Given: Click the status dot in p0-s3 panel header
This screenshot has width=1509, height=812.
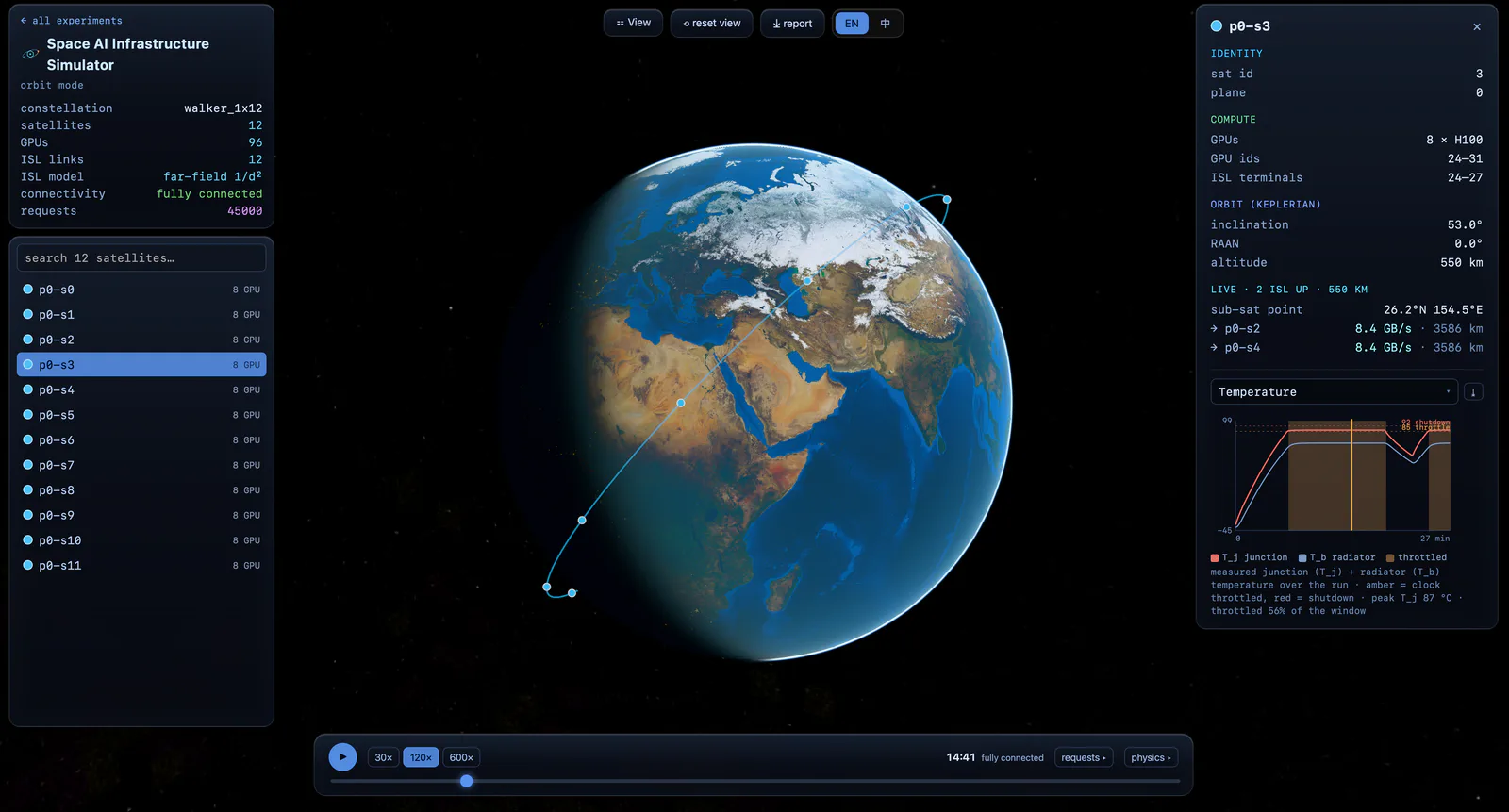Looking at the screenshot, I should (x=1217, y=26).
